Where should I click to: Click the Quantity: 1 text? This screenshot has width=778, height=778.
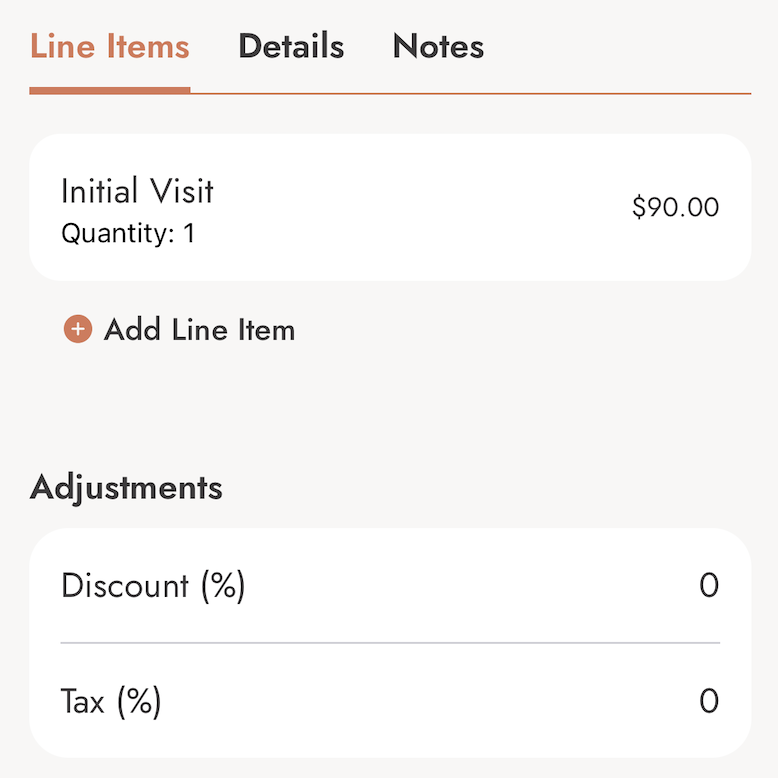point(128,234)
